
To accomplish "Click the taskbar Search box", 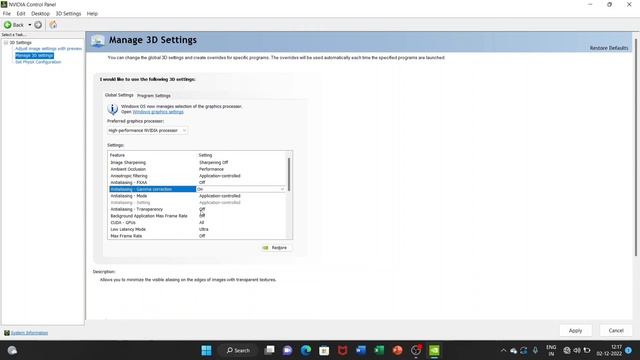I will tap(238, 350).
